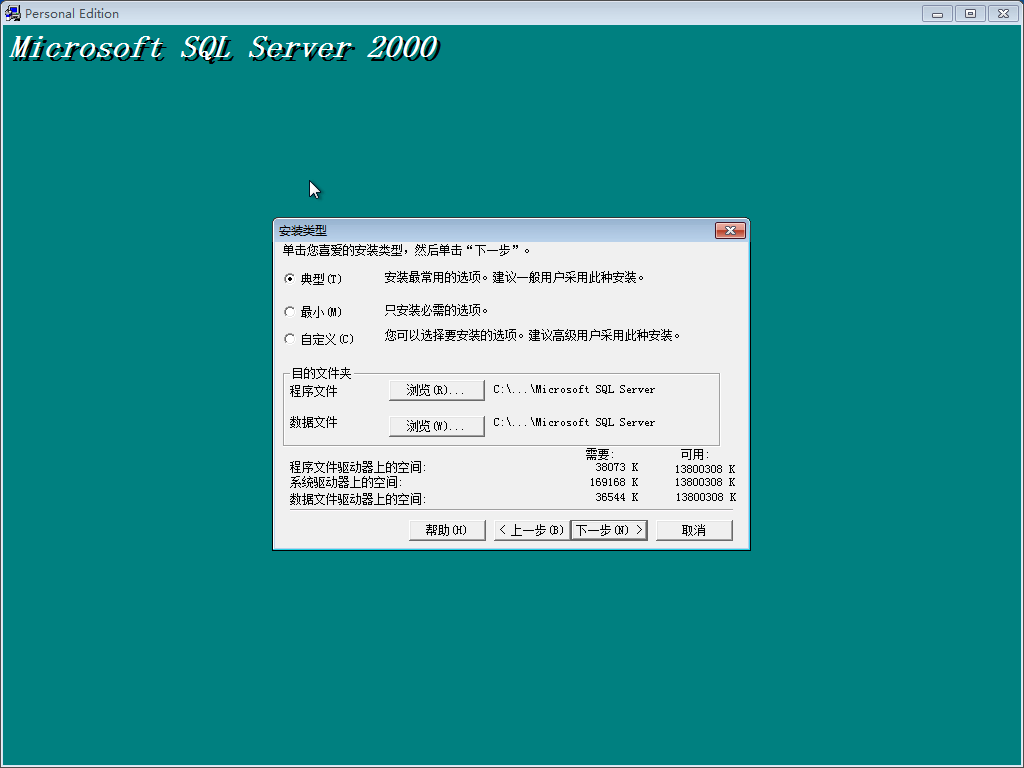The width and height of the screenshot is (1024, 768).
Task: Click the data files destination path text
Action: [574, 423]
